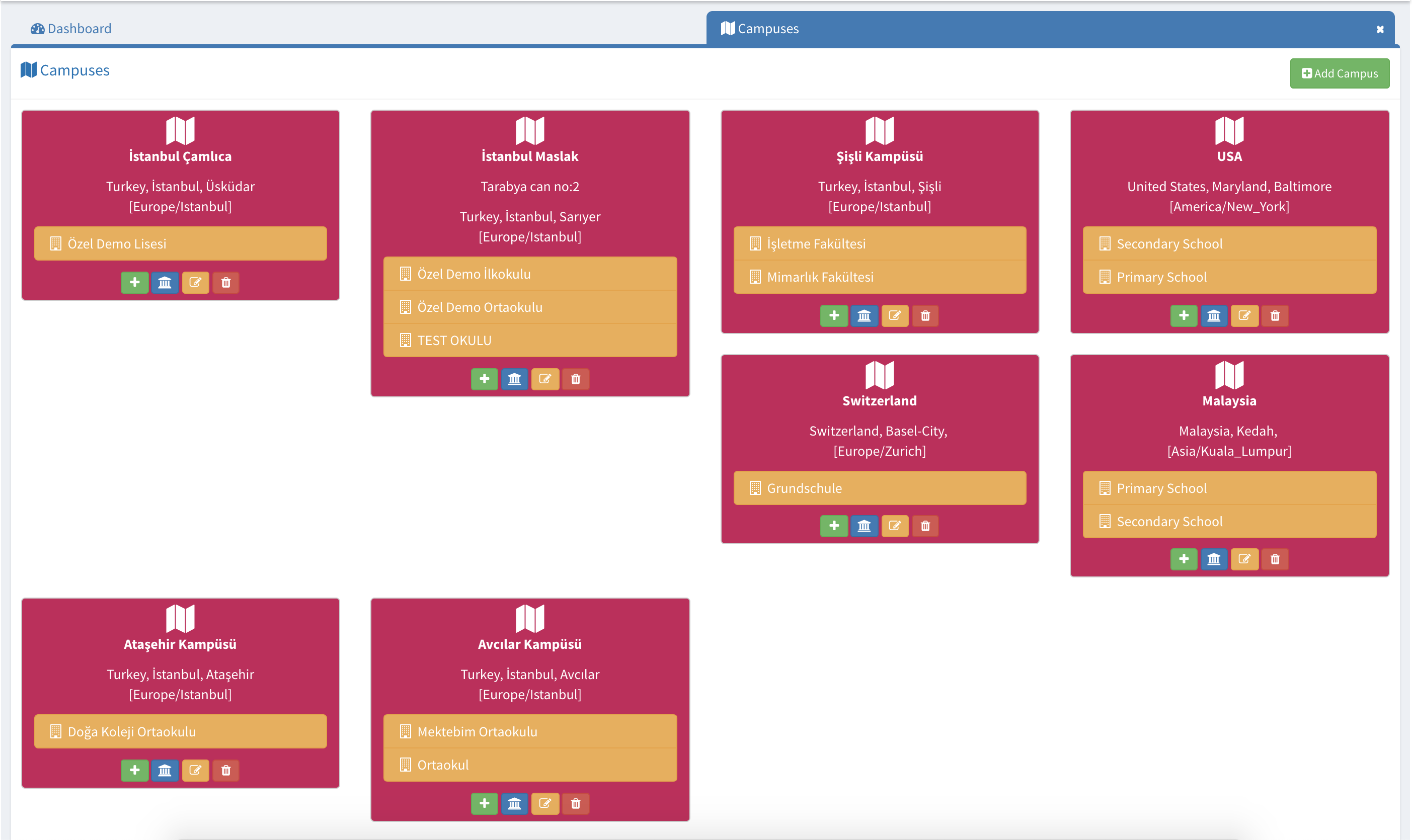Viewport: 1412px width, 840px height.
Task: Click trash icon on Ataşehir Kampüsü card
Action: 225,770
